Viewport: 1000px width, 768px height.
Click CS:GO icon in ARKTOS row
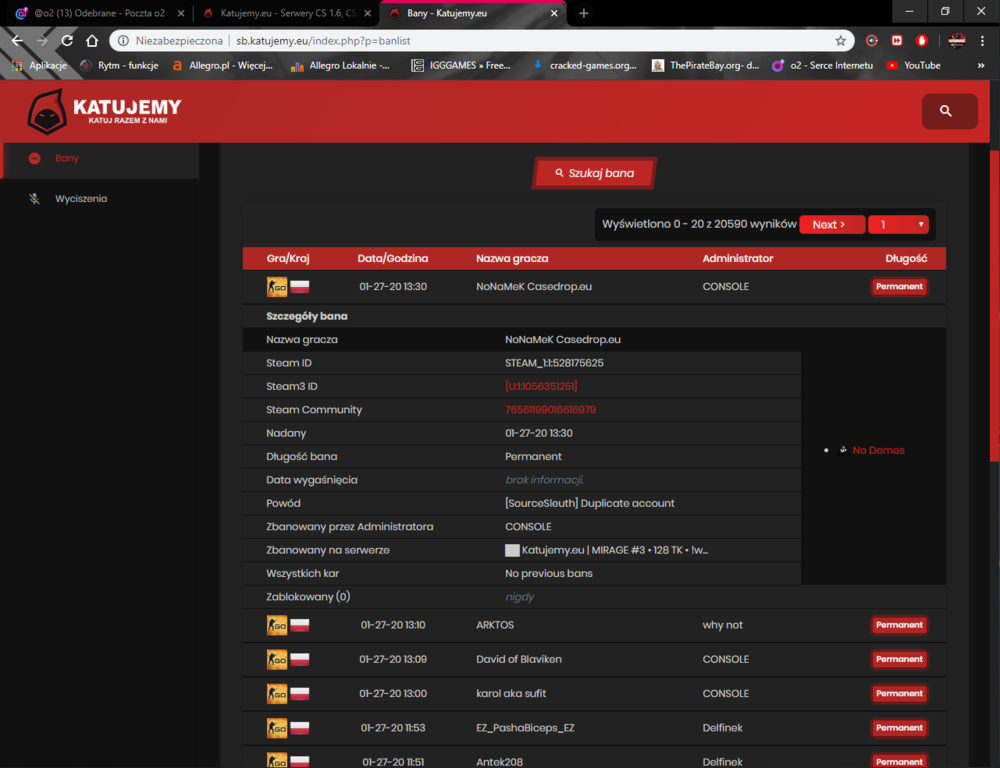pos(277,625)
